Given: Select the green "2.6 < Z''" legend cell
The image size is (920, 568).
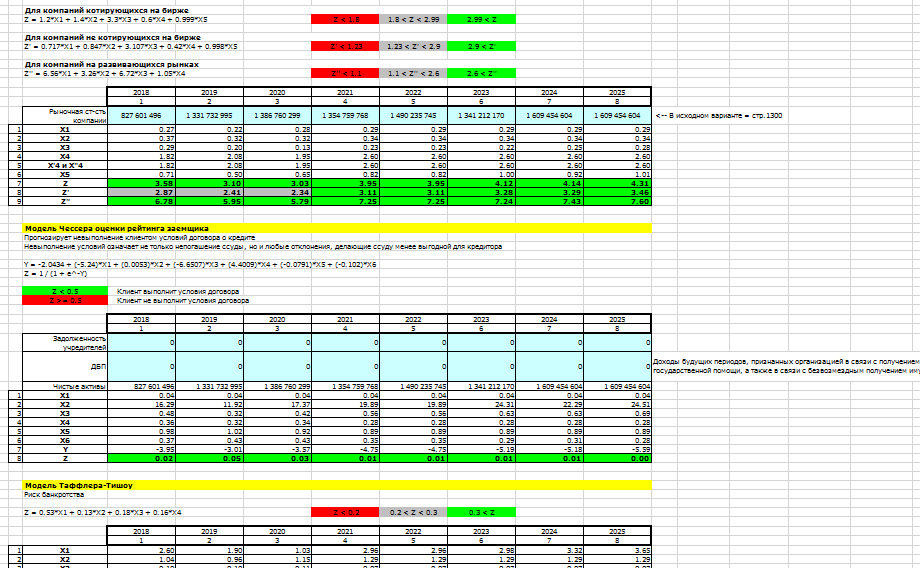Looking at the screenshot, I should [481, 73].
